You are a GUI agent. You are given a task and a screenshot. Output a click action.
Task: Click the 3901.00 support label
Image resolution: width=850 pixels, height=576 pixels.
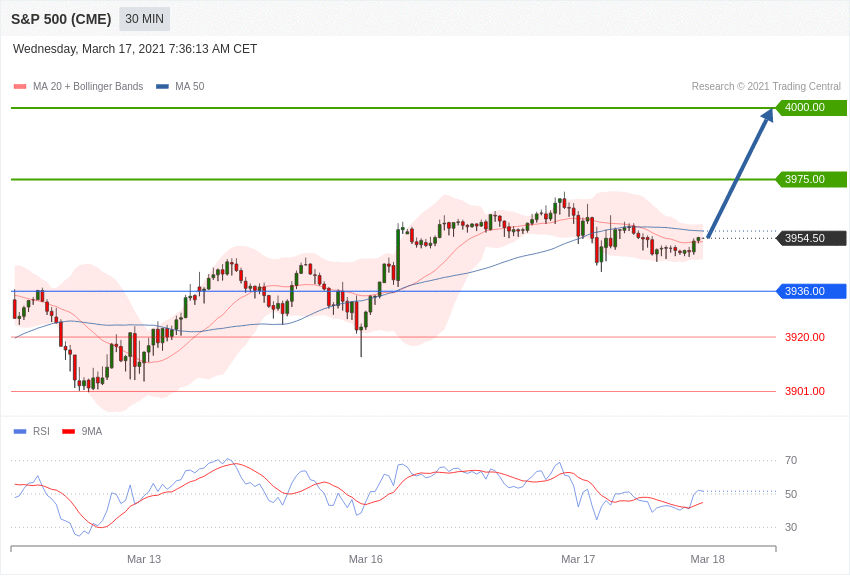(x=804, y=391)
